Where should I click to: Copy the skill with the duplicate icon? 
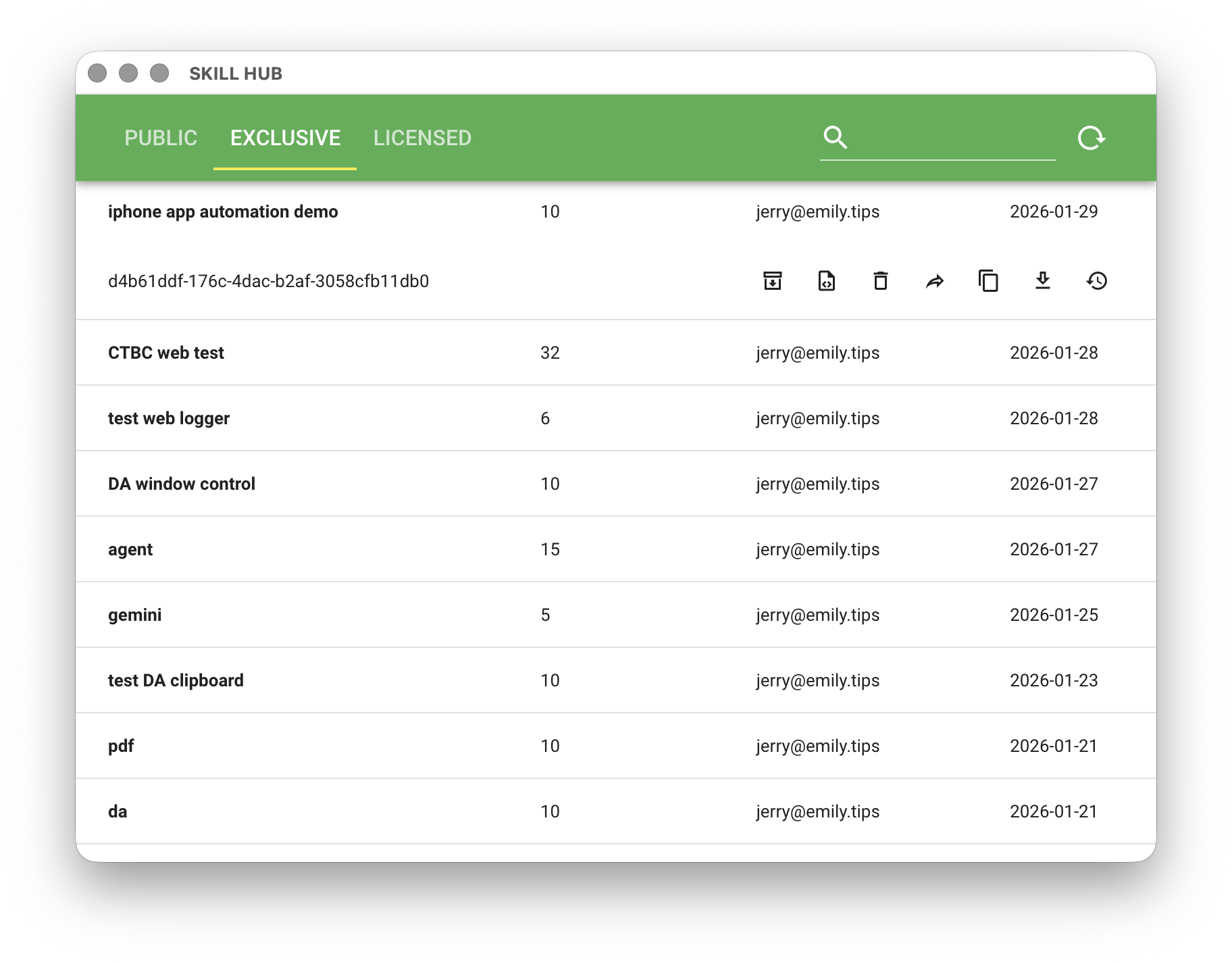pos(988,280)
